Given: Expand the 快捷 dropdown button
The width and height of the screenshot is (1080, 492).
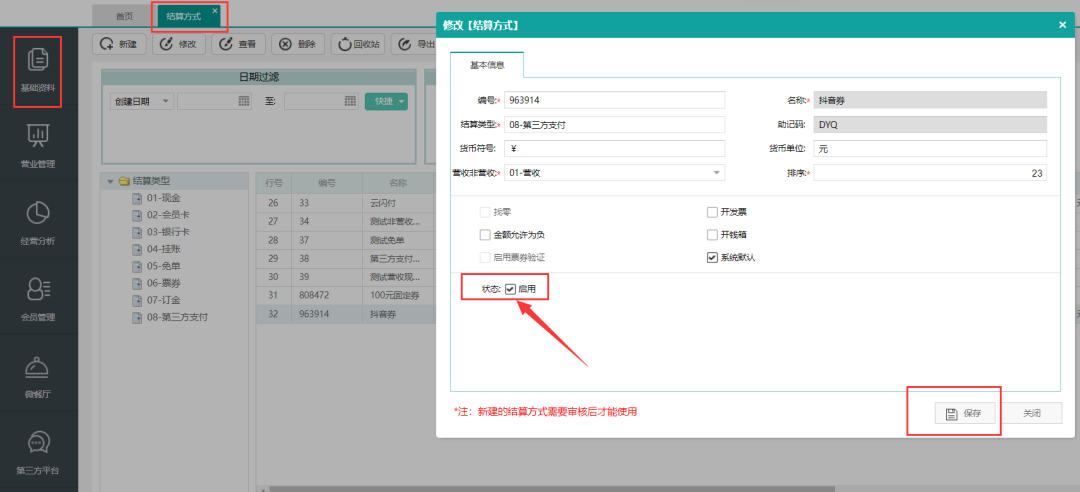Looking at the screenshot, I should (386, 101).
